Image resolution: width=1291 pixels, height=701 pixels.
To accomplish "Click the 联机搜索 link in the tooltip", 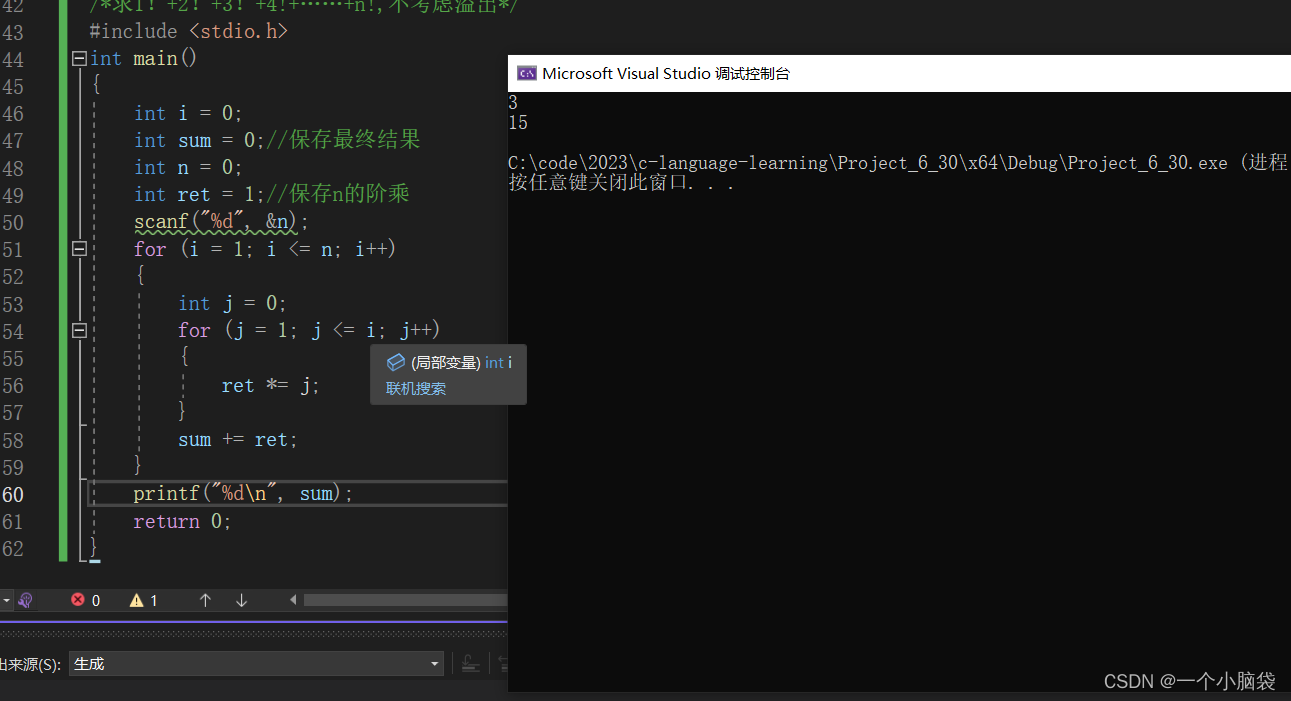I will click(416, 388).
